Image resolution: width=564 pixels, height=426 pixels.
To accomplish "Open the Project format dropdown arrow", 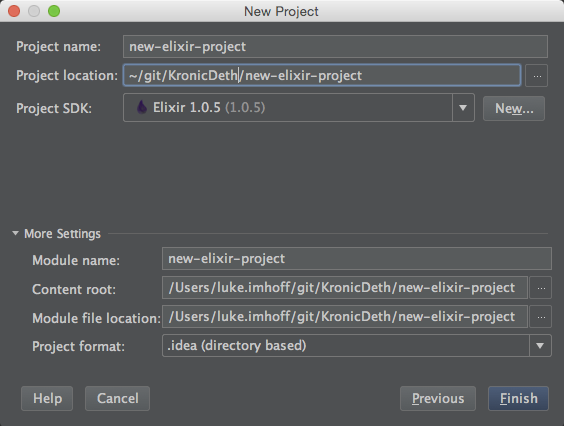I will (x=540, y=345).
